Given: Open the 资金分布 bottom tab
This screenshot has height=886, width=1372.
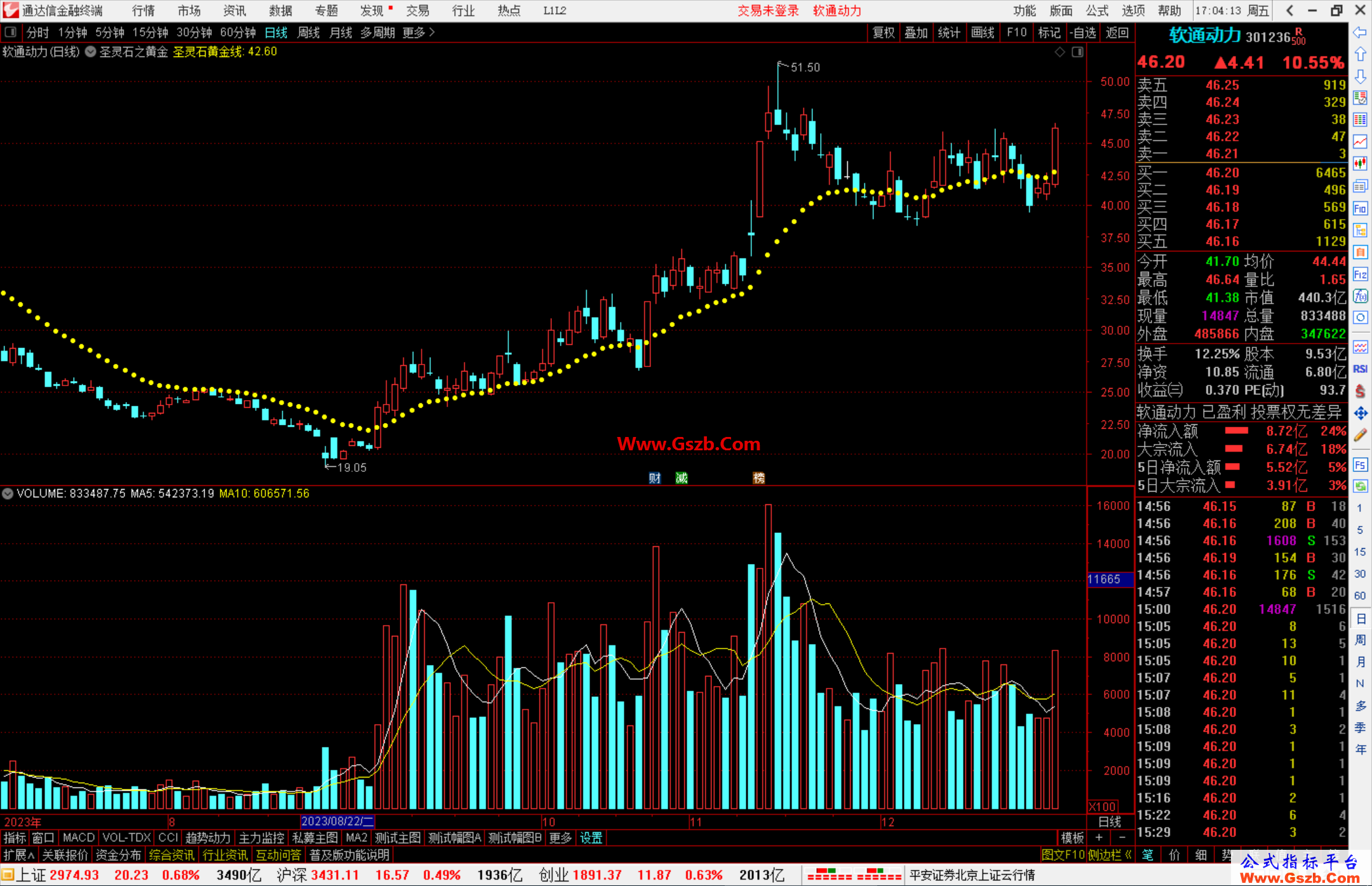Looking at the screenshot, I should pyautogui.click(x=118, y=855).
